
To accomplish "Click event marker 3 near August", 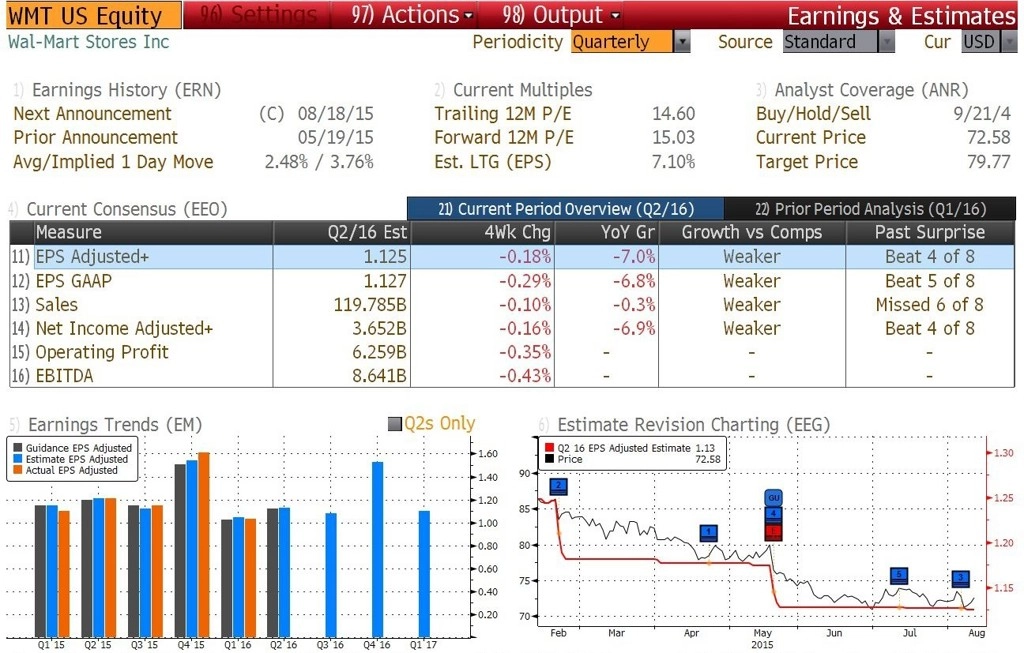I will pos(961,578).
